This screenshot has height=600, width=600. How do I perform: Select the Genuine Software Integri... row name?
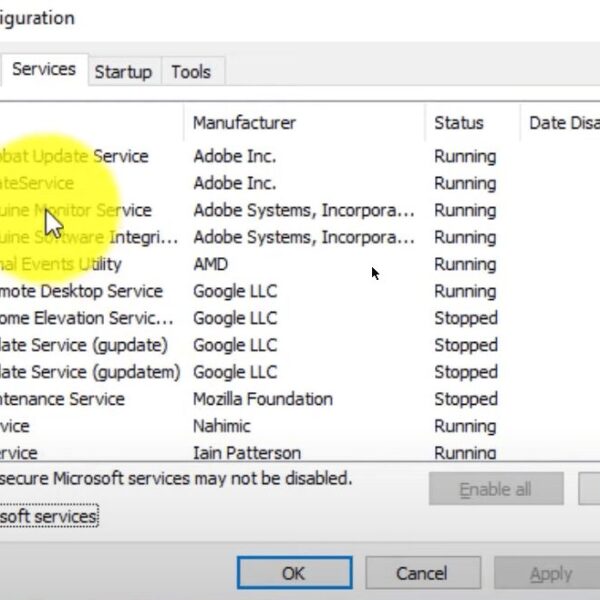(x=89, y=237)
